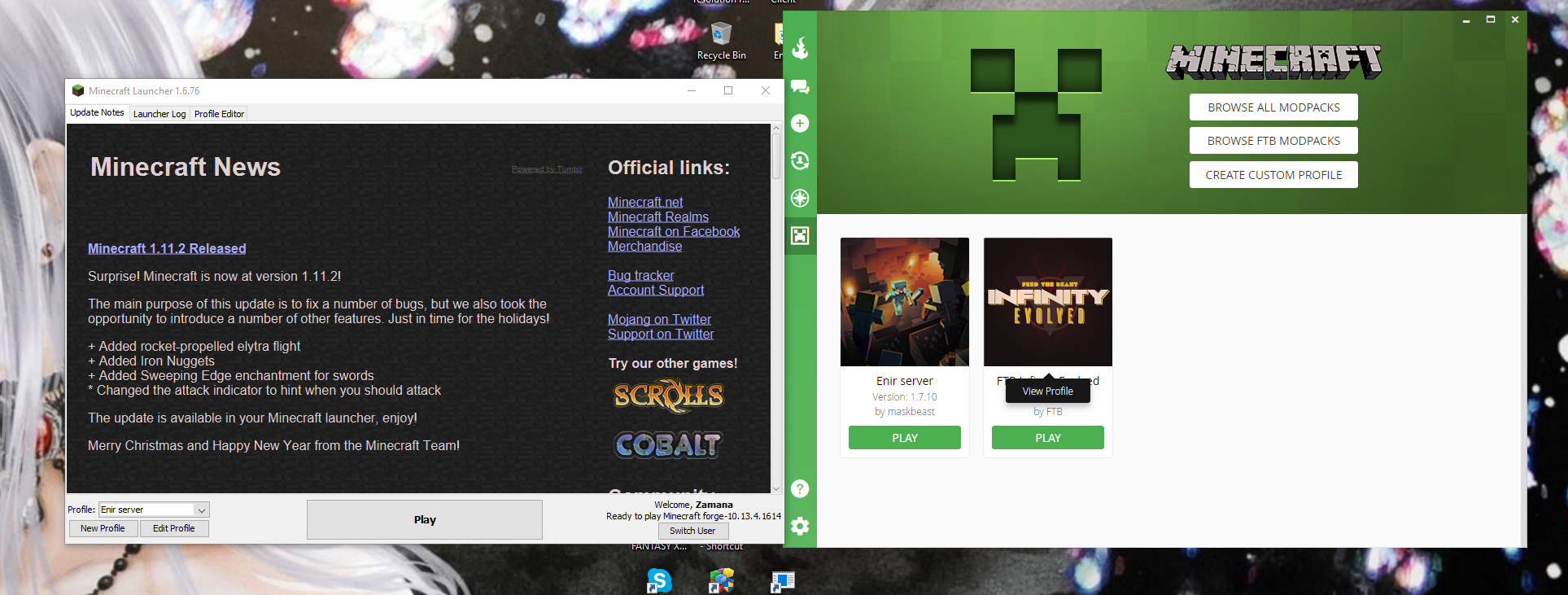This screenshot has height=595, width=1568.
Task: Open the Merchandise link
Action: tap(645, 246)
